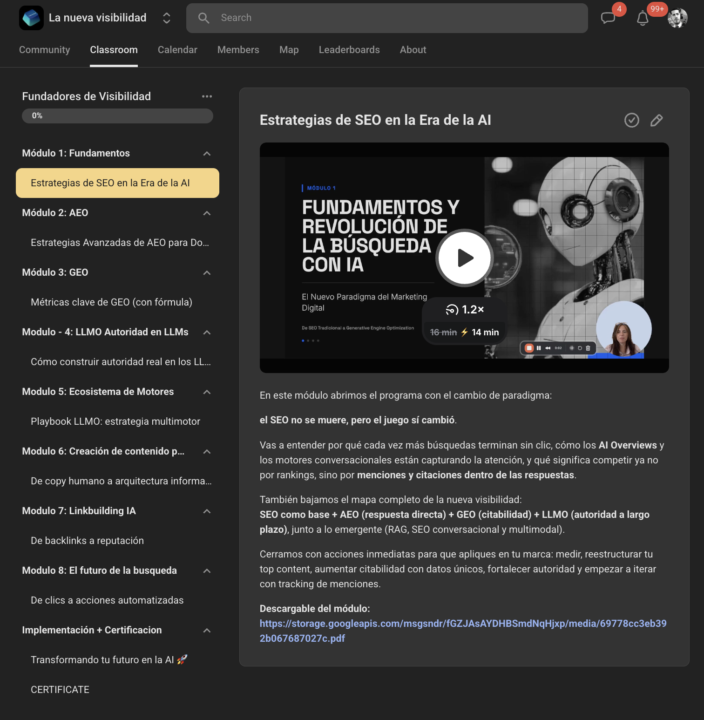Image resolution: width=704 pixels, height=720 pixels.
Task: Click the trash icon in video toolbar
Action: 588,348
